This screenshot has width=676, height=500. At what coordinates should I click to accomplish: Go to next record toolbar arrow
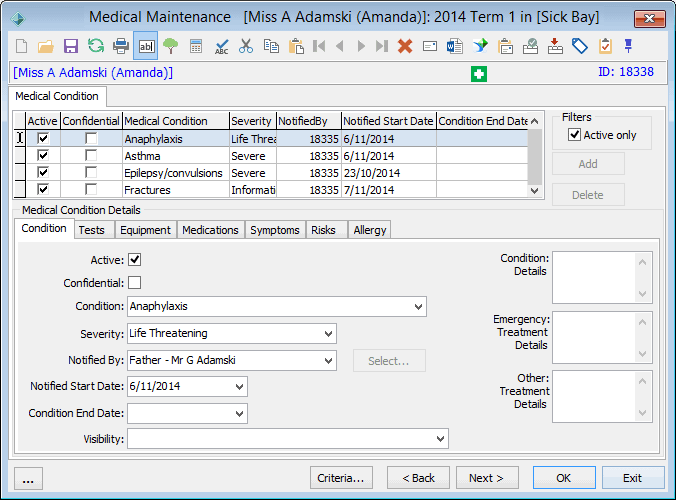(361, 46)
